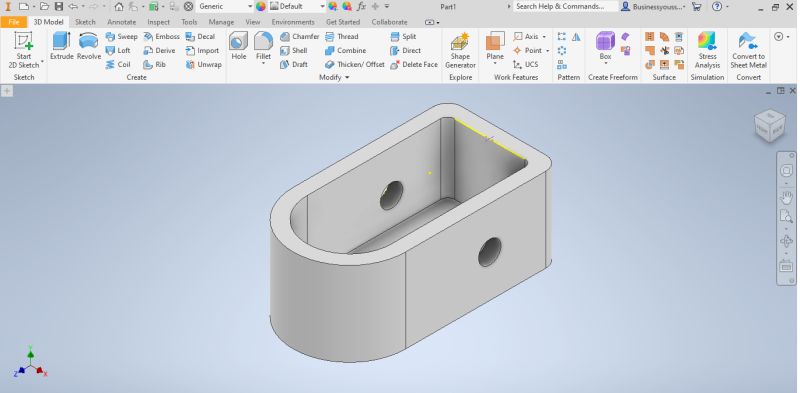The height and width of the screenshot is (393, 800).
Task: Click the Pan hand icon in navigation bar
Action: tap(786, 197)
